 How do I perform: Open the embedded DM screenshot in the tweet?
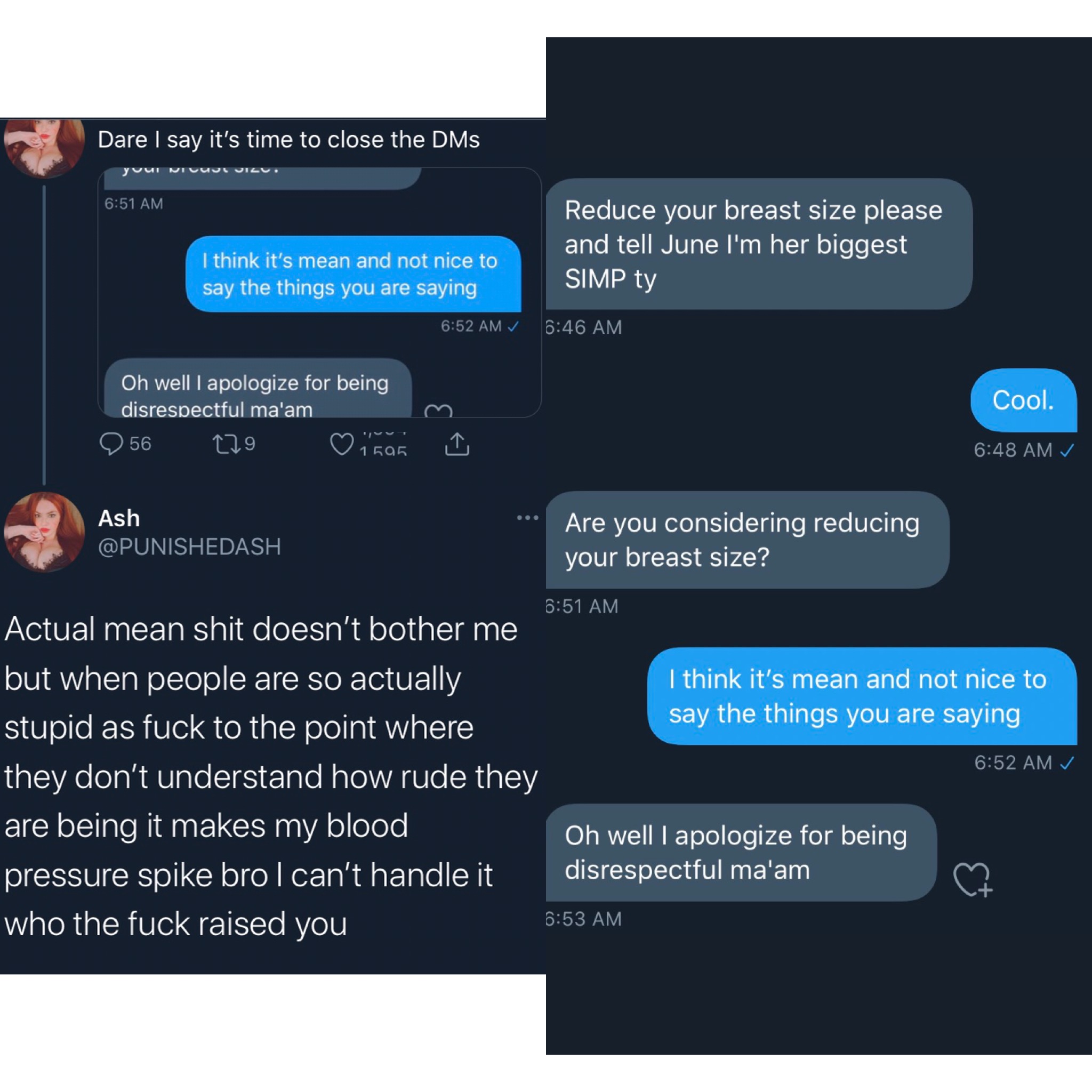point(319,292)
